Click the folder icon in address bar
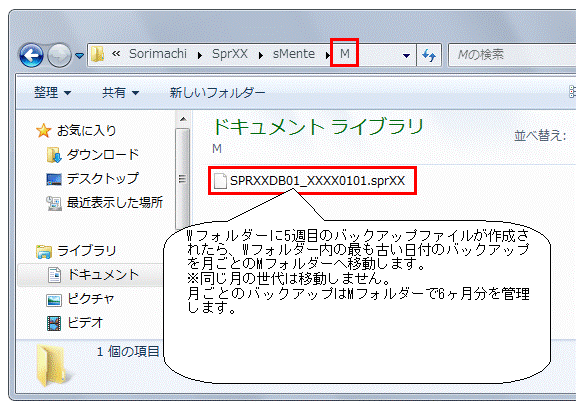This screenshot has height=409, width=576. point(98,54)
